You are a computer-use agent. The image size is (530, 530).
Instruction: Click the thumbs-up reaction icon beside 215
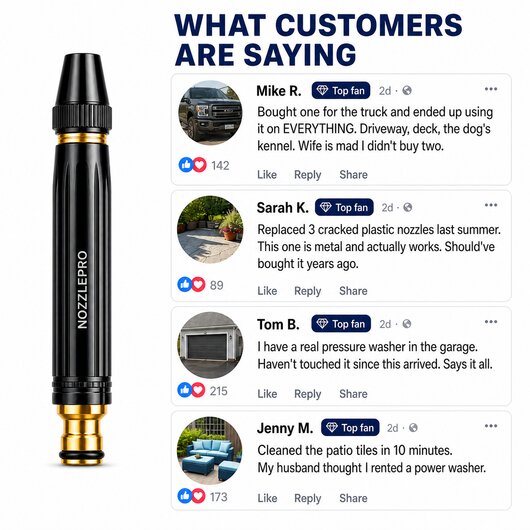185,390
